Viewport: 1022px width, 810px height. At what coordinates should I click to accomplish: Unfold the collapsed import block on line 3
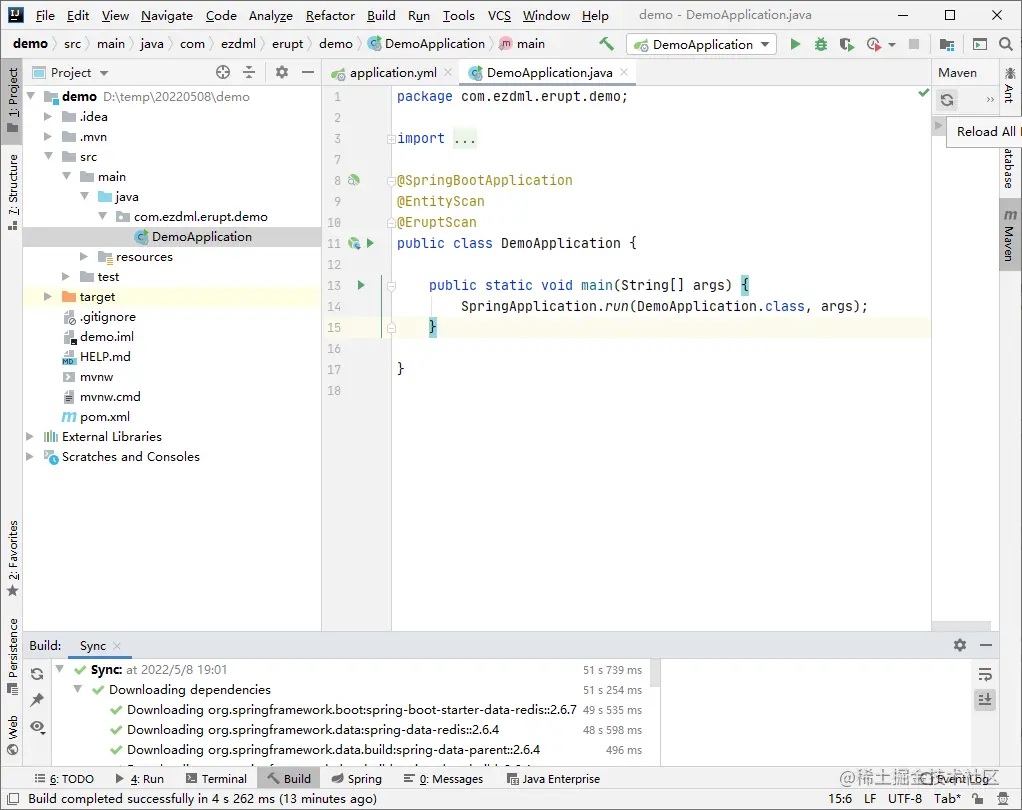pos(391,139)
